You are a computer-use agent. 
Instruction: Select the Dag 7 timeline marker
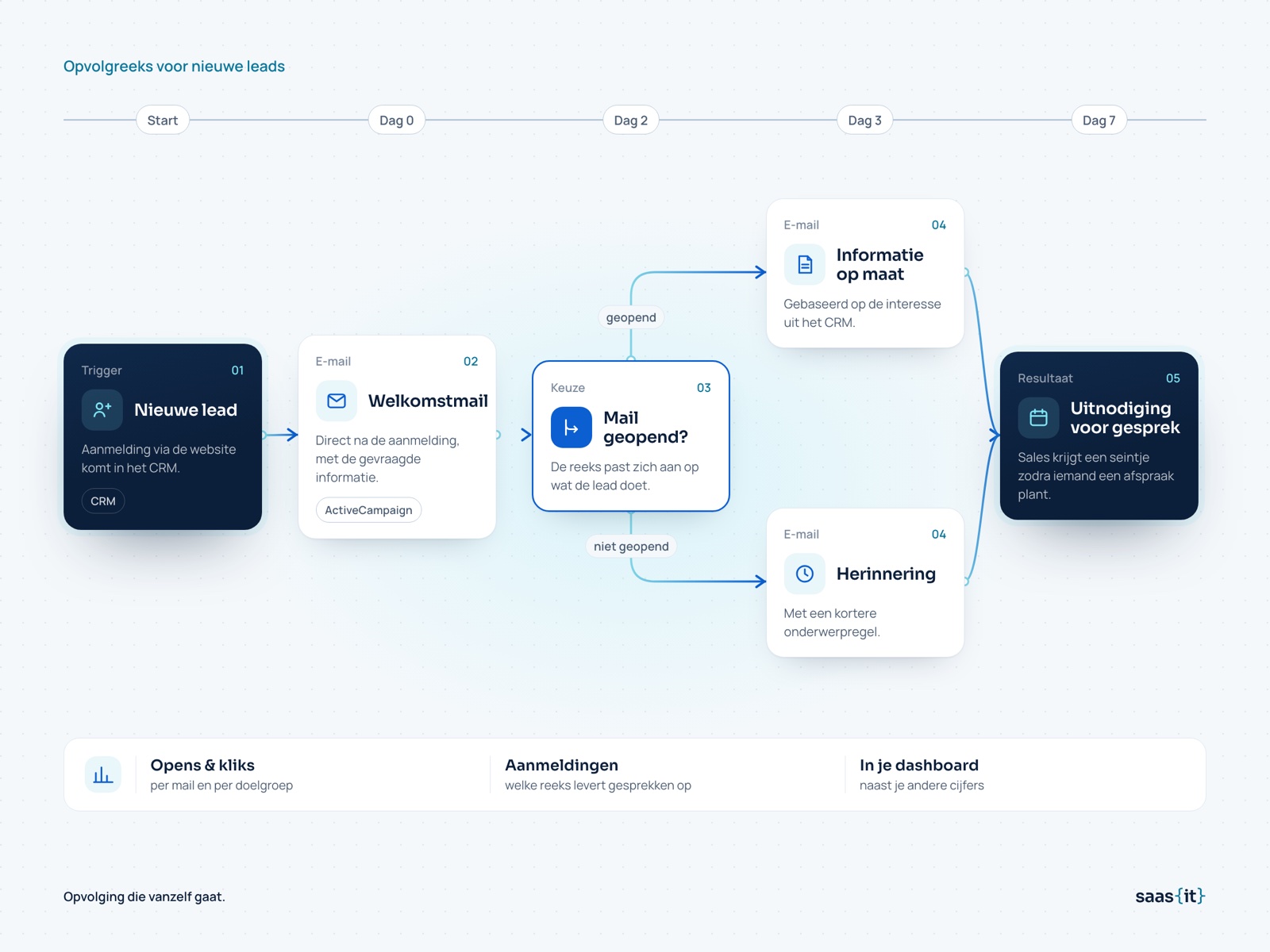click(1099, 120)
